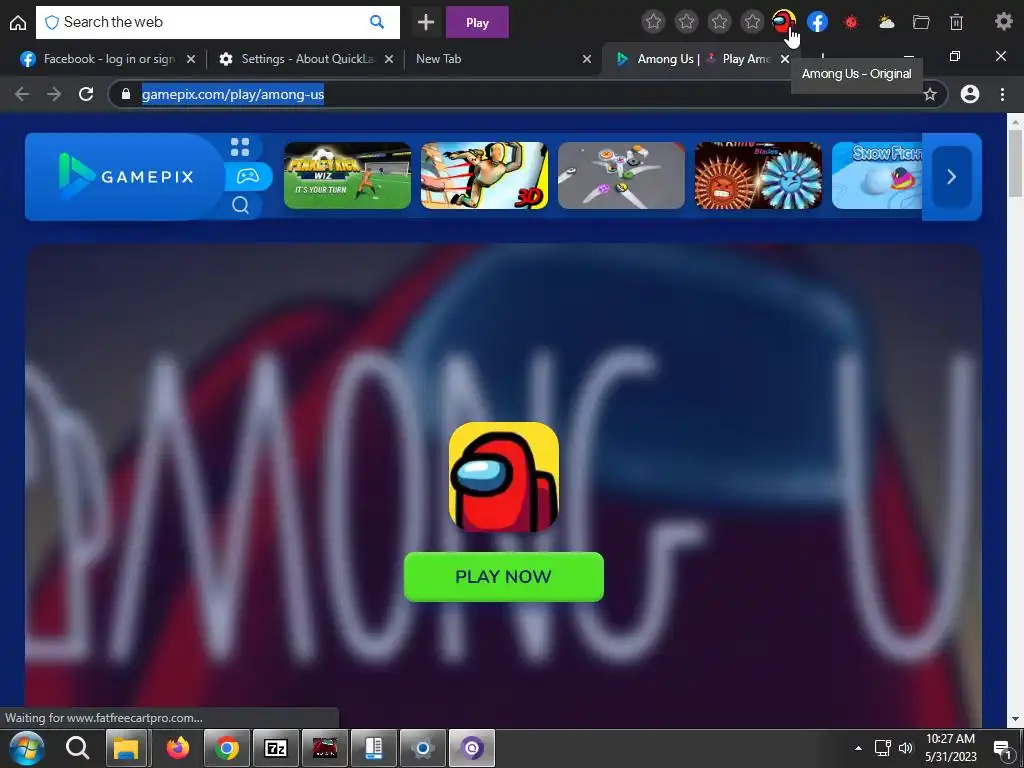Viewport: 1024px width, 768px height.
Task: Click the Search the web field
Action: point(217,22)
